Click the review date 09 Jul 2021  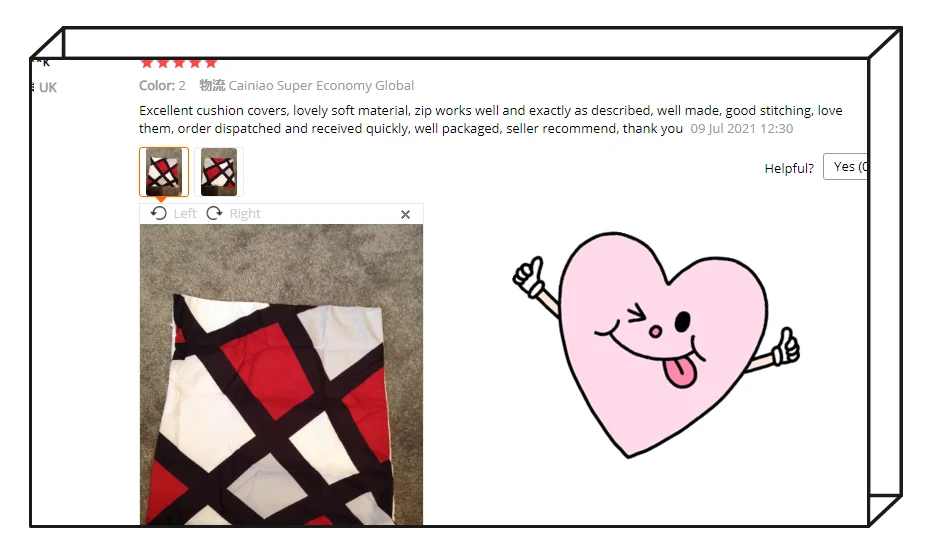click(x=742, y=129)
